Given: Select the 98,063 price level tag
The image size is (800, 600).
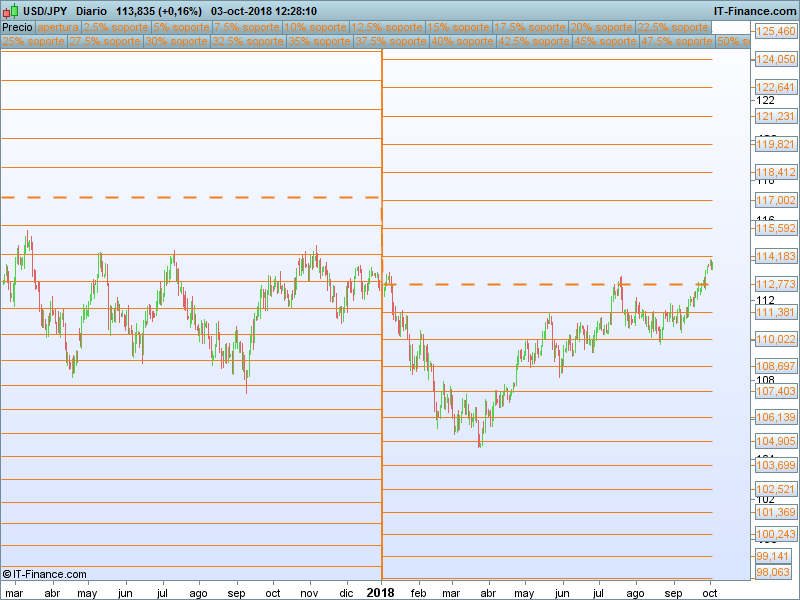Looking at the screenshot, I should 775,572.
